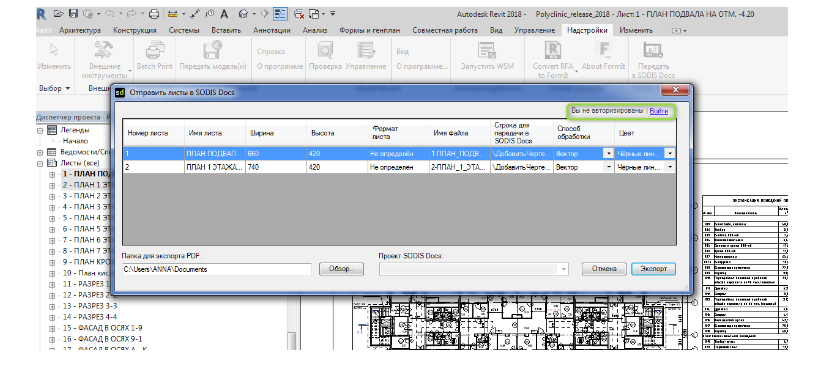Expand the Ведомости/Спецификации tree node
This screenshot has width=827, height=367.
[40, 152]
